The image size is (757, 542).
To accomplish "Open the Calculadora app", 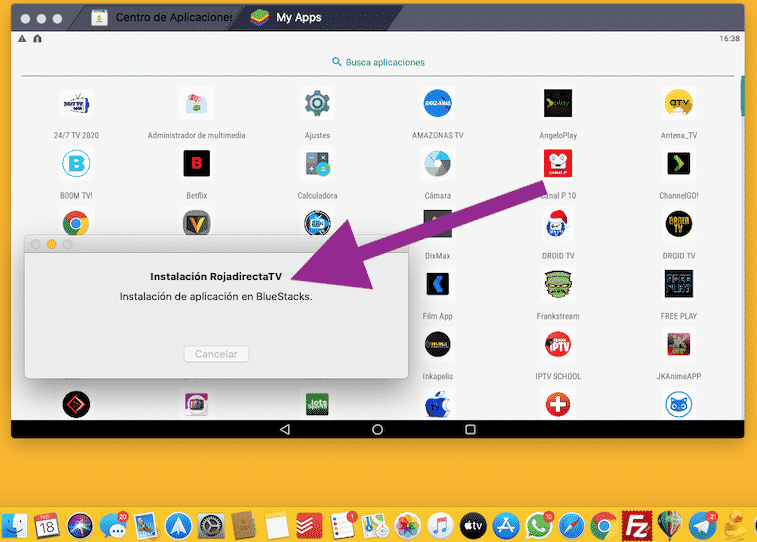I will click(317, 164).
